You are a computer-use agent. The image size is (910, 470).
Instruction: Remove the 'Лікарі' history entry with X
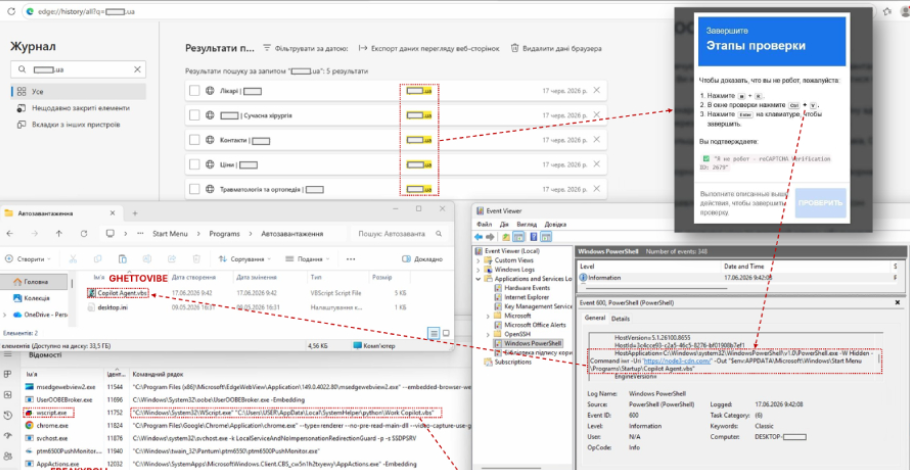(597, 91)
